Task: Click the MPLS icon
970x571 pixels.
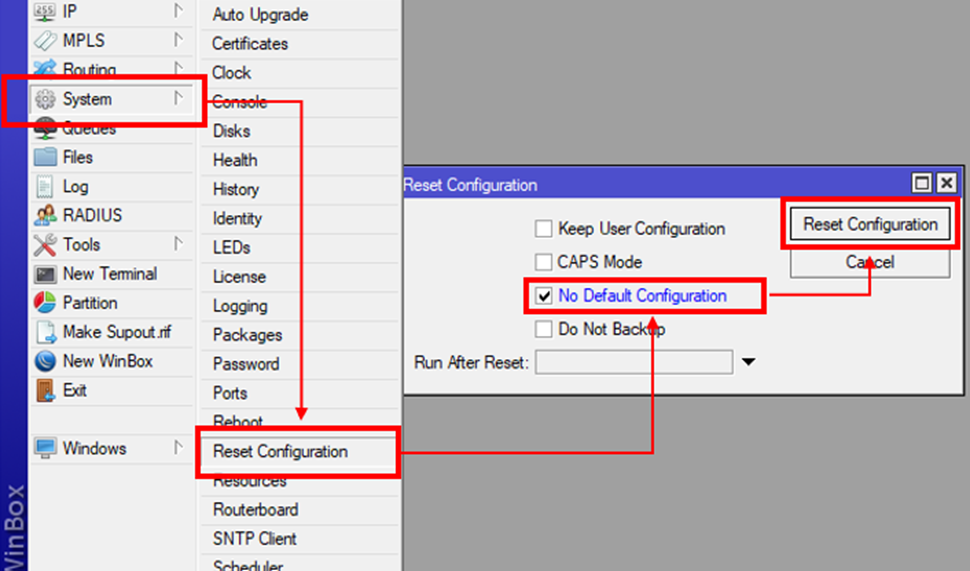Action: pos(45,41)
